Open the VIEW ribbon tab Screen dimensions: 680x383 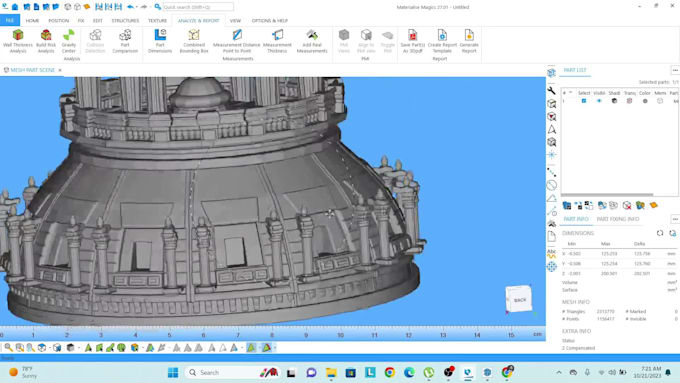coord(235,20)
